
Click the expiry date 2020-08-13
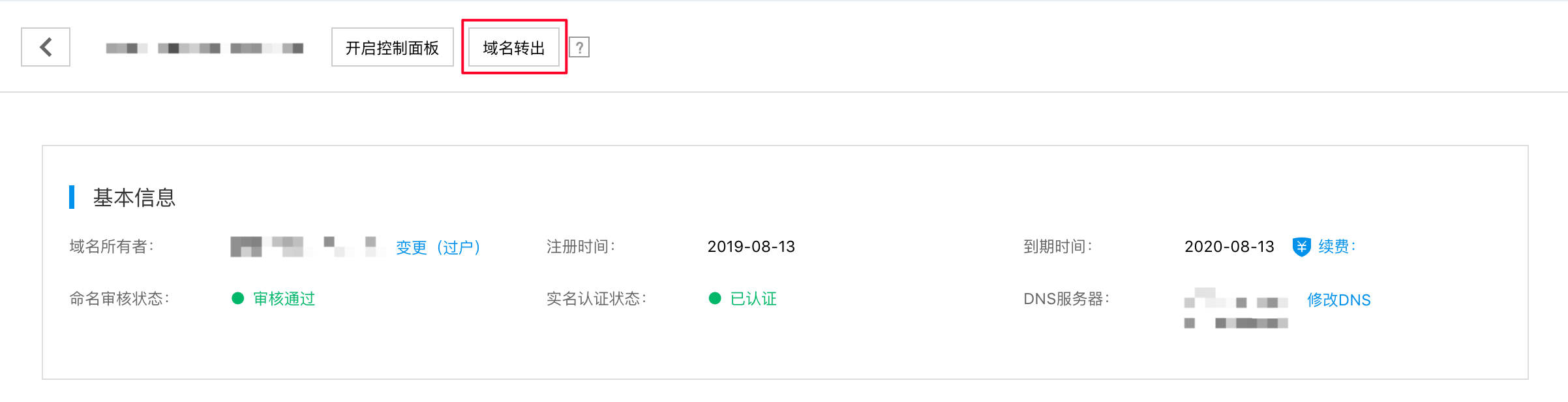point(1229,247)
